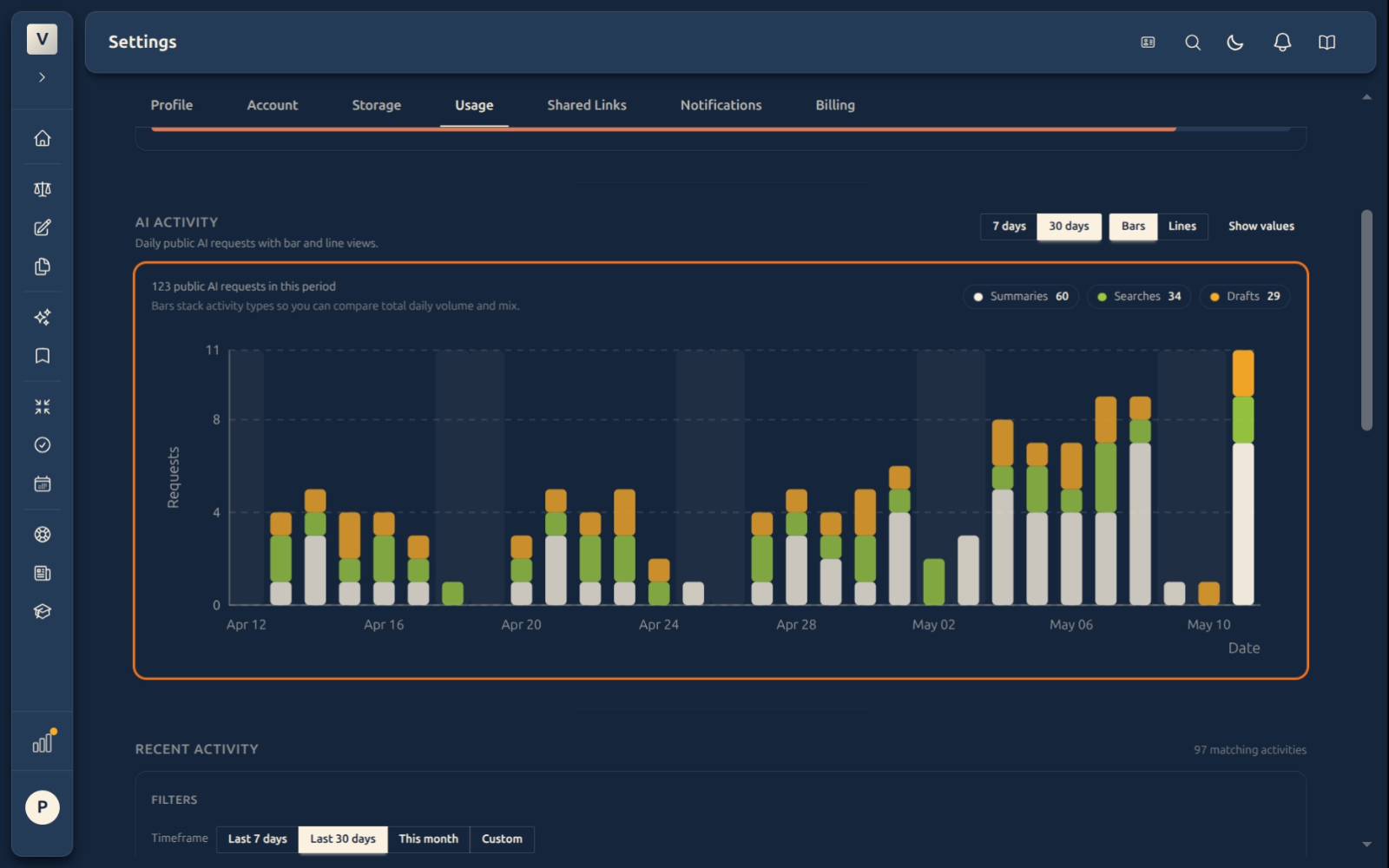Image resolution: width=1389 pixels, height=868 pixels.
Task: Click '123 public AI requests in this period'
Action: [x=243, y=286]
